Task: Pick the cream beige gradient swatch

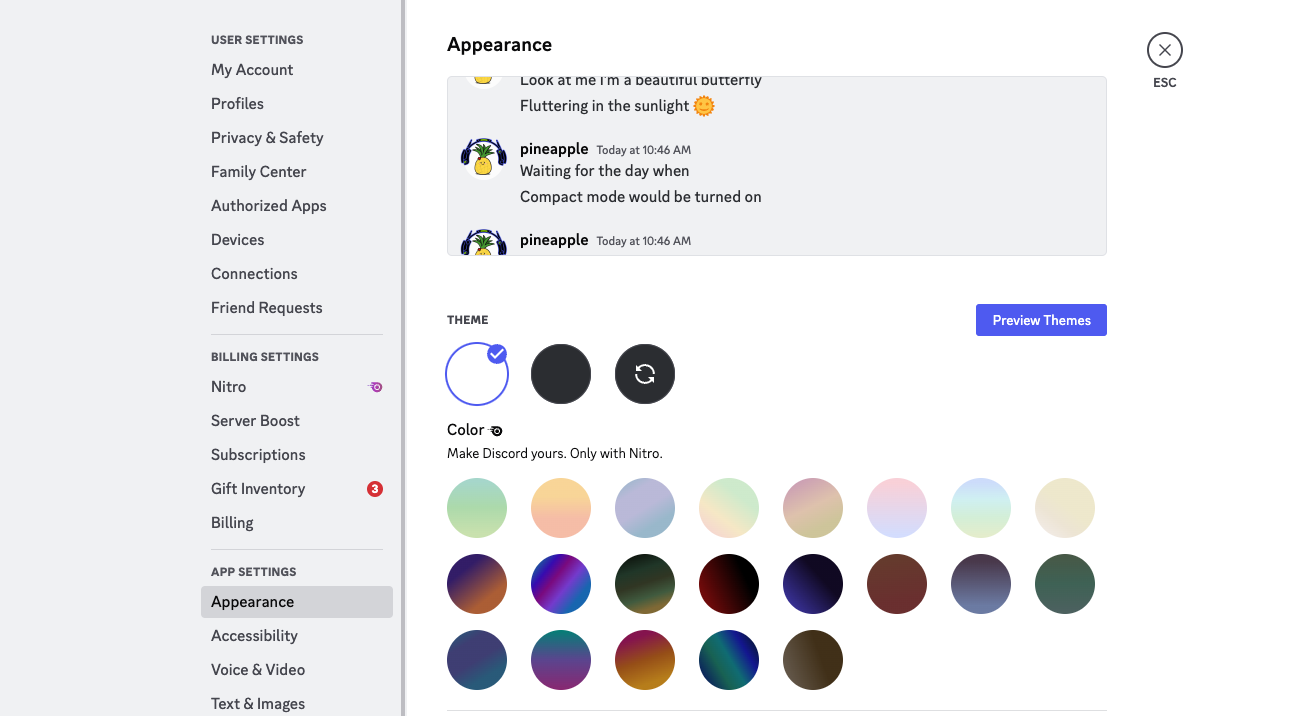Action: (x=1065, y=508)
